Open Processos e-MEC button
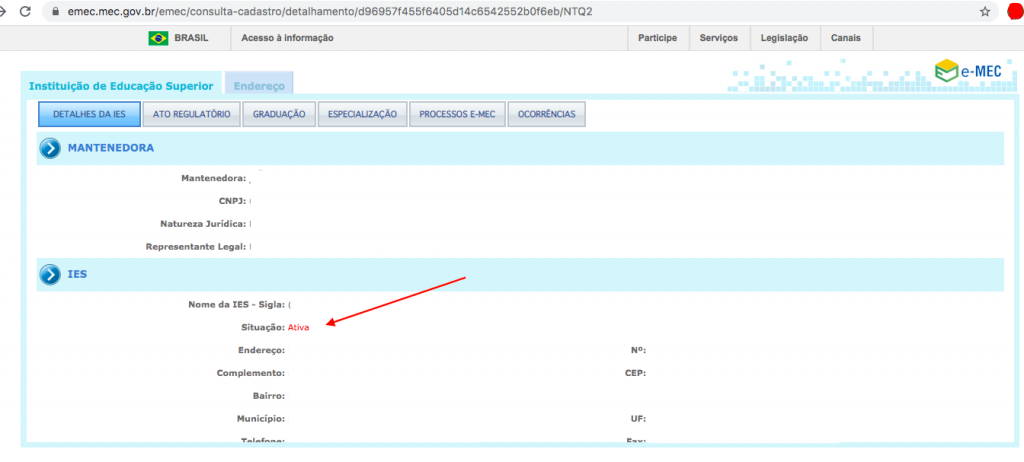Viewport: 1024px width, 462px height. 457,115
